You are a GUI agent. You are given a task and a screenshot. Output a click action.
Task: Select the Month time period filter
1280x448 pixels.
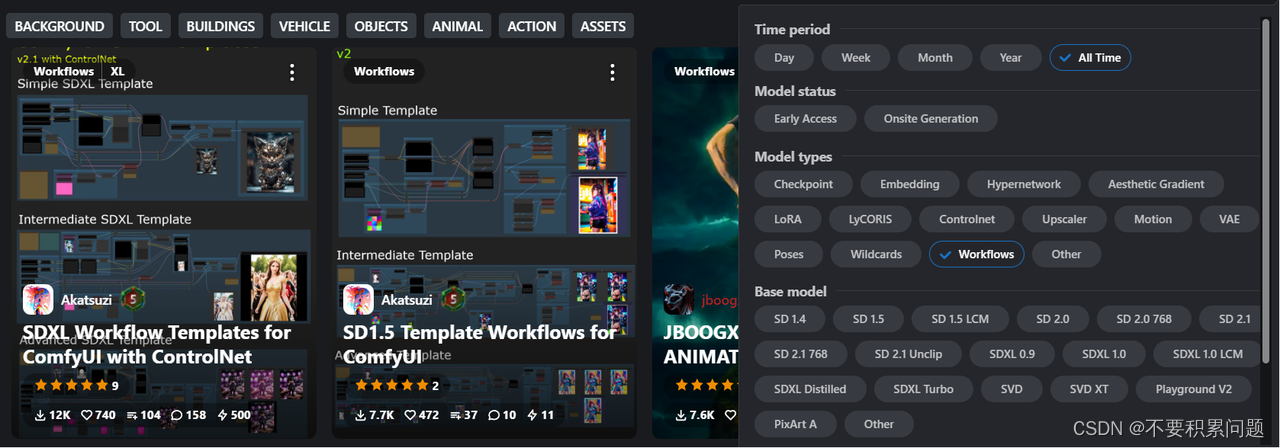[935, 58]
